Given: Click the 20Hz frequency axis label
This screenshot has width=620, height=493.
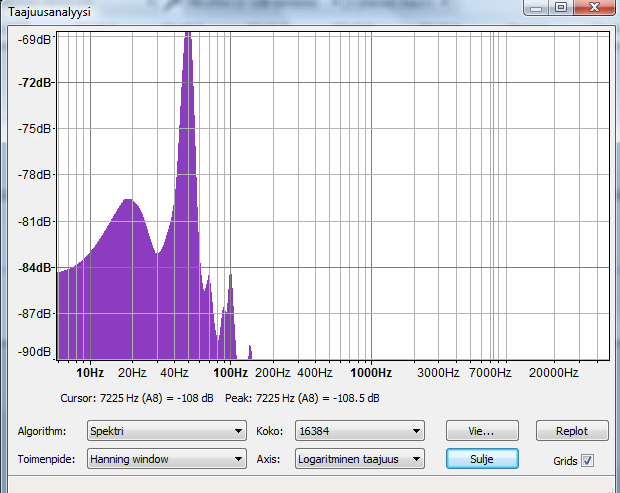Looking at the screenshot, I should pos(132,373).
